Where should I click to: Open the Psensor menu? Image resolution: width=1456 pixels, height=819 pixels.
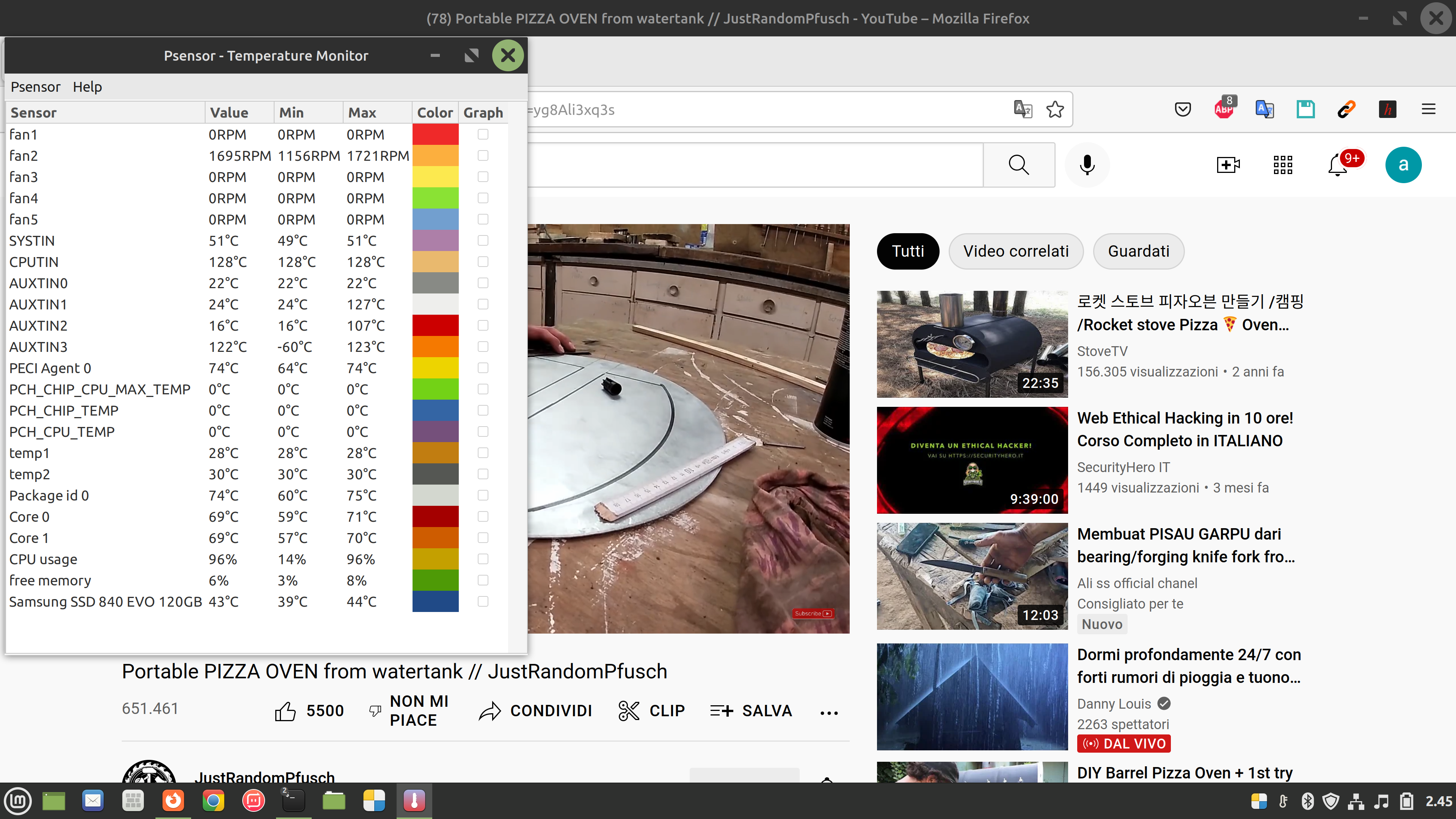point(35,87)
